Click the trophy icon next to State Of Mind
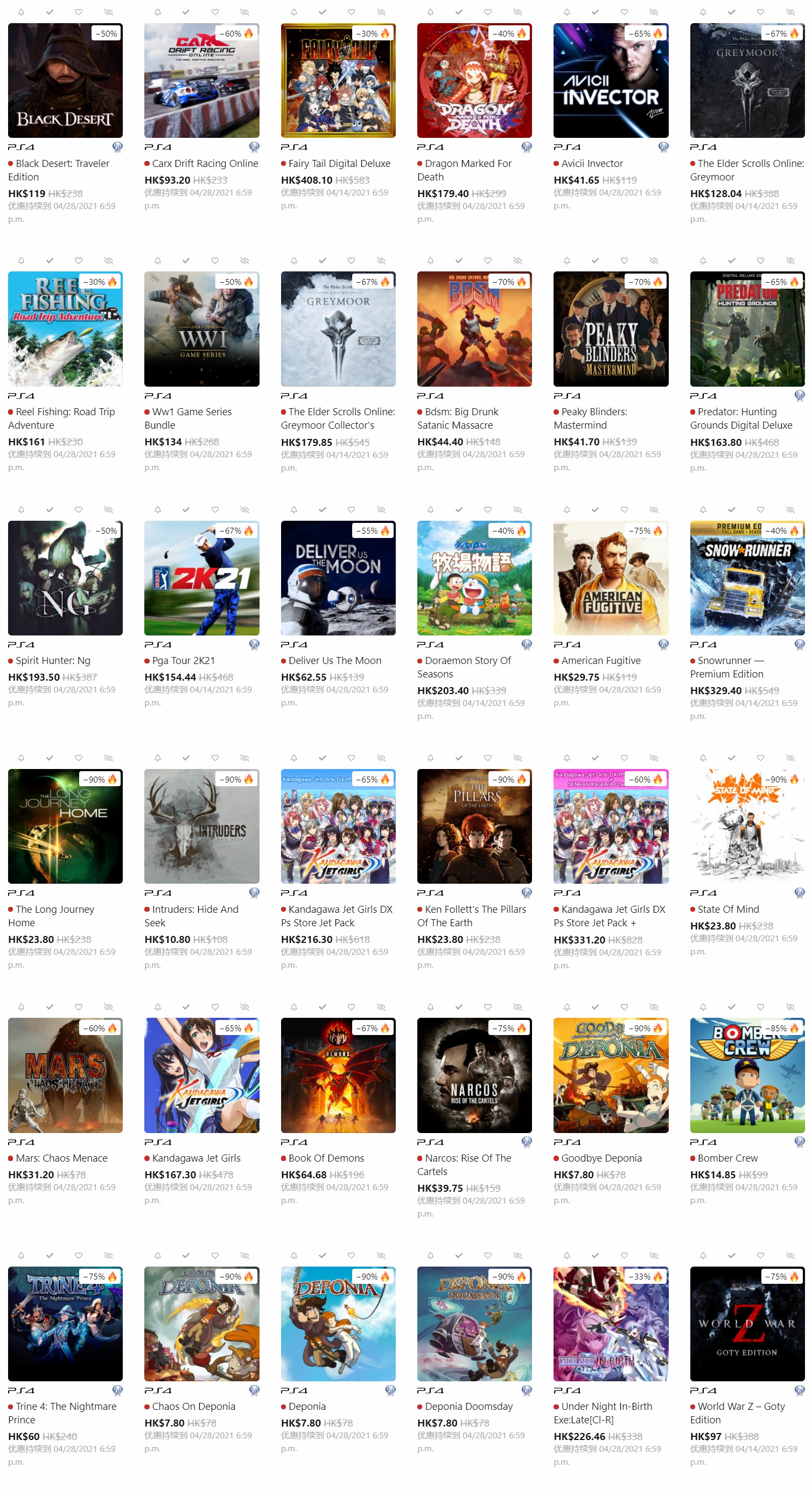The height and width of the screenshot is (1496, 812). pyautogui.click(x=799, y=893)
